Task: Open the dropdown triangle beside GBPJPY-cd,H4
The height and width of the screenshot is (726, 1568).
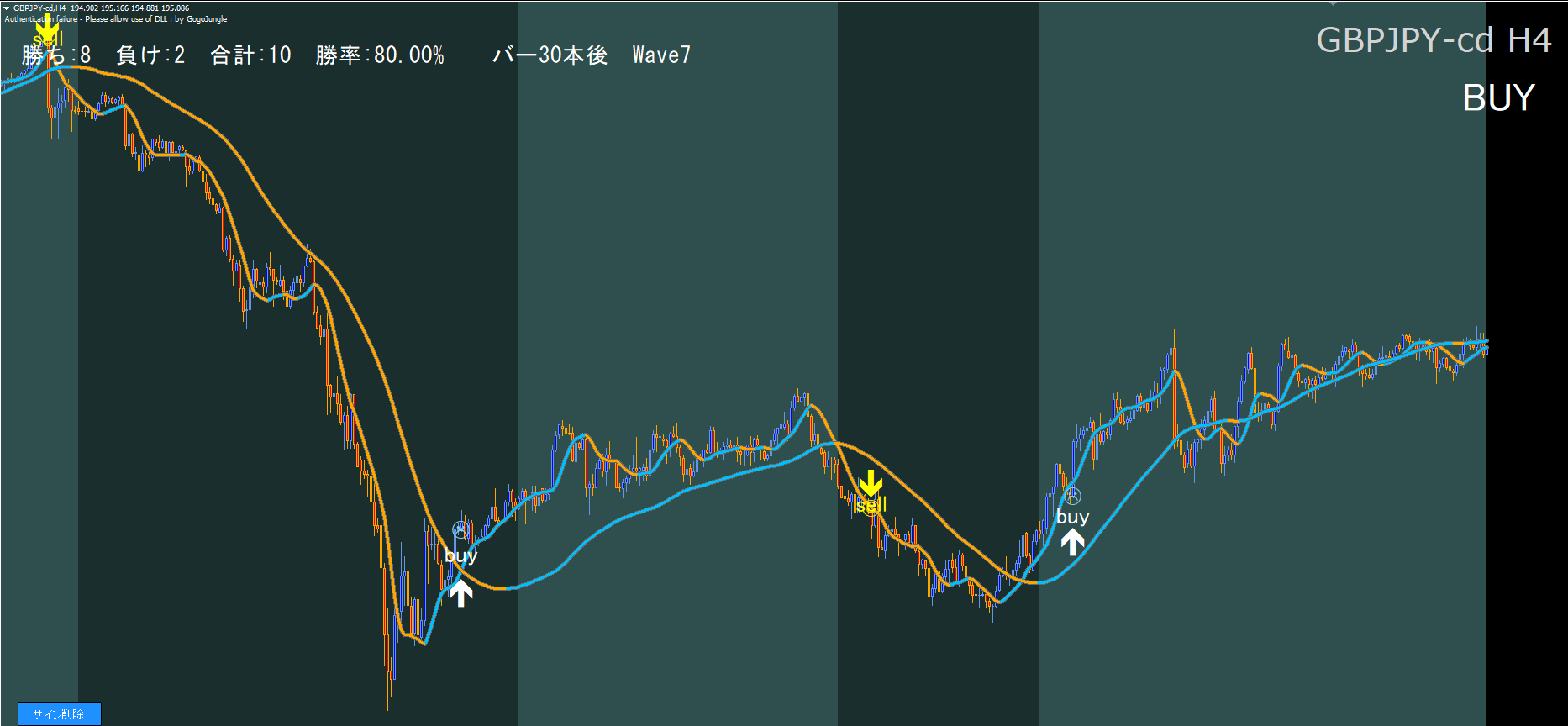Action: tap(7, 8)
